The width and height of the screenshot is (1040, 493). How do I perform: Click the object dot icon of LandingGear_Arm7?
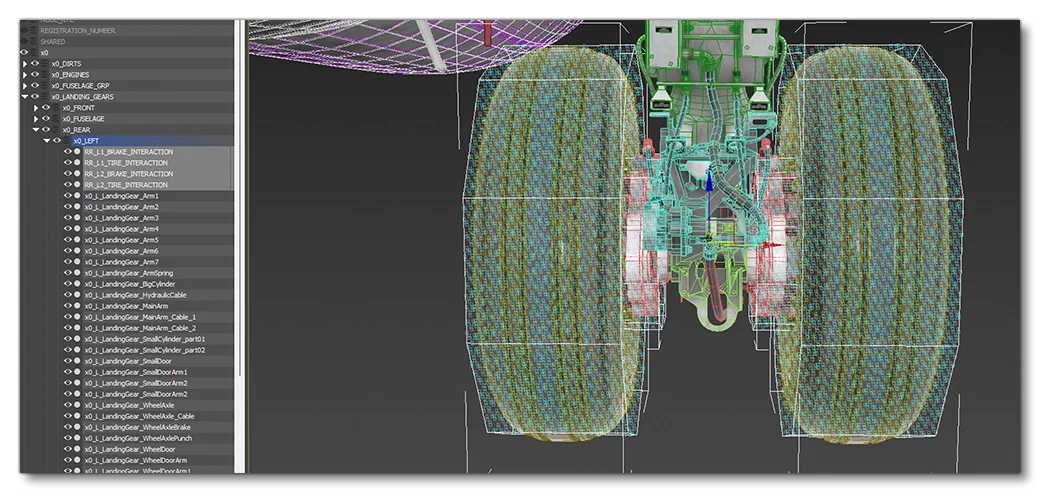coord(78,261)
